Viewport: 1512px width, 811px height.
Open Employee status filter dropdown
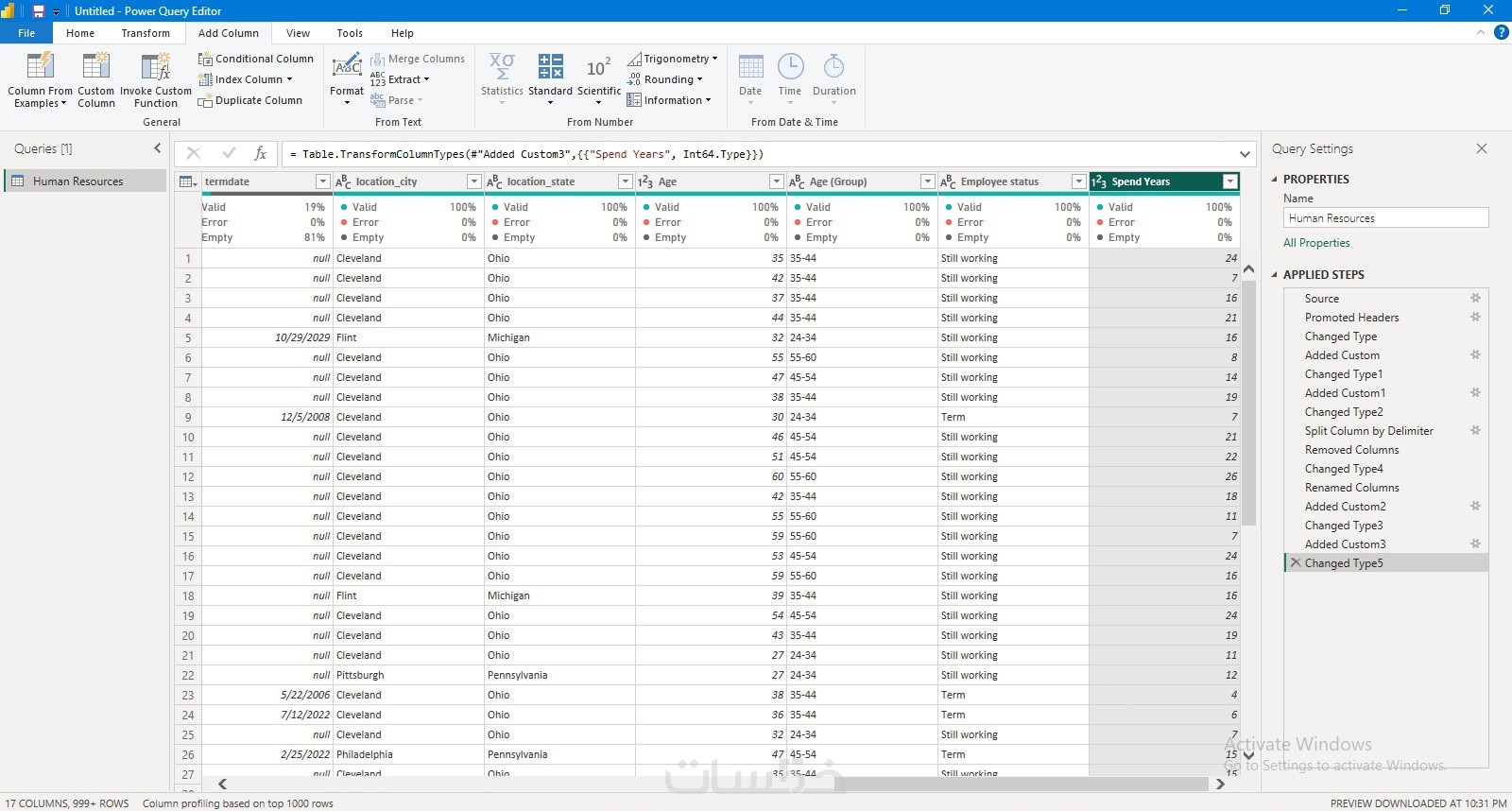click(x=1078, y=181)
